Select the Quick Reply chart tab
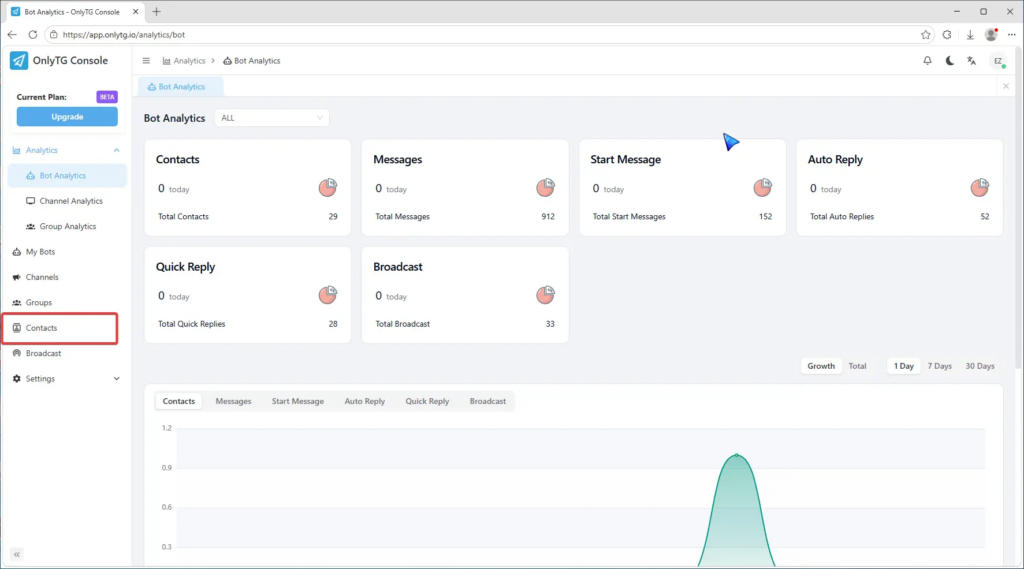The width and height of the screenshot is (1024, 569). pyautogui.click(x=427, y=401)
